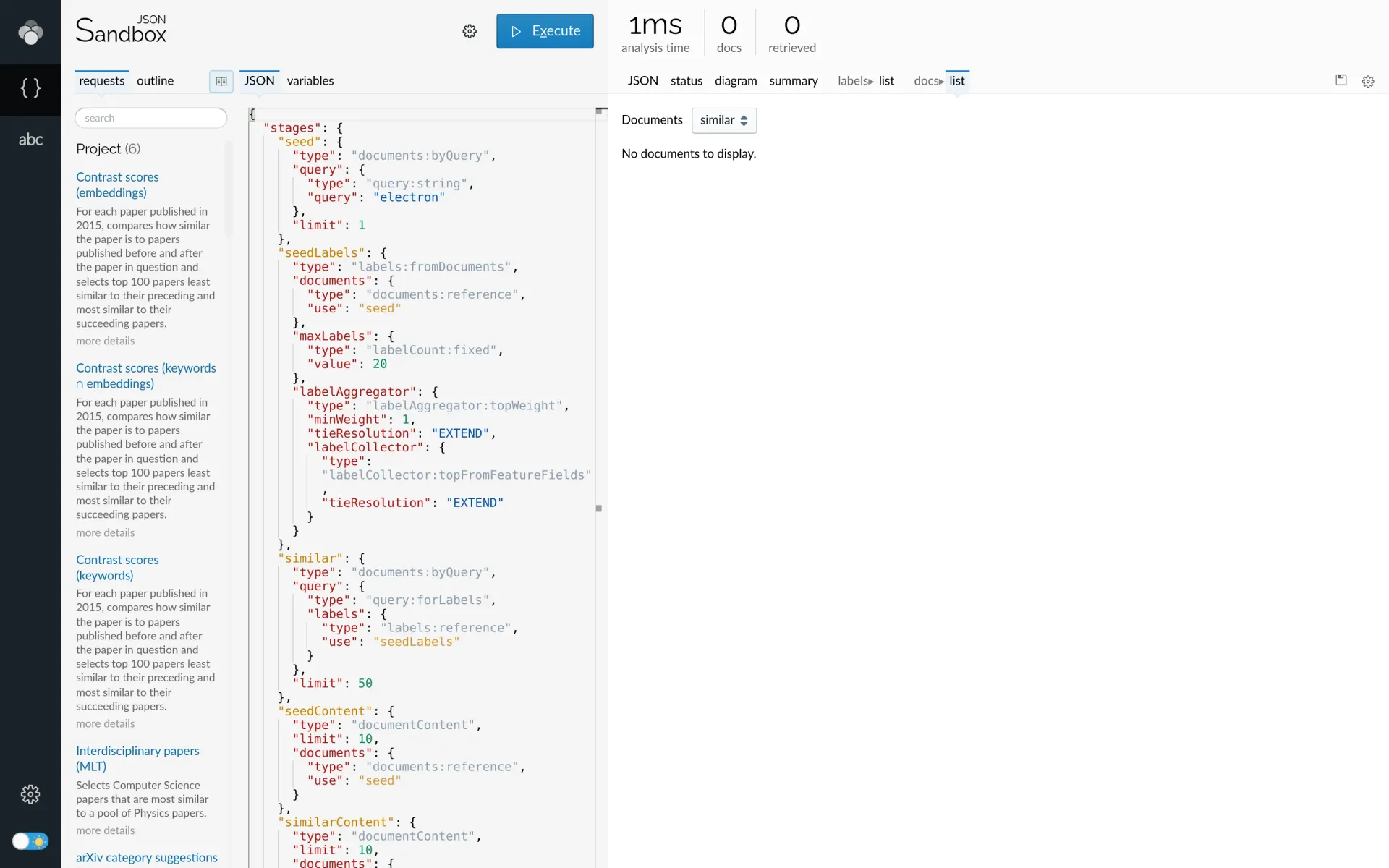Open Contrast scores (embeddings) request

coord(117,185)
